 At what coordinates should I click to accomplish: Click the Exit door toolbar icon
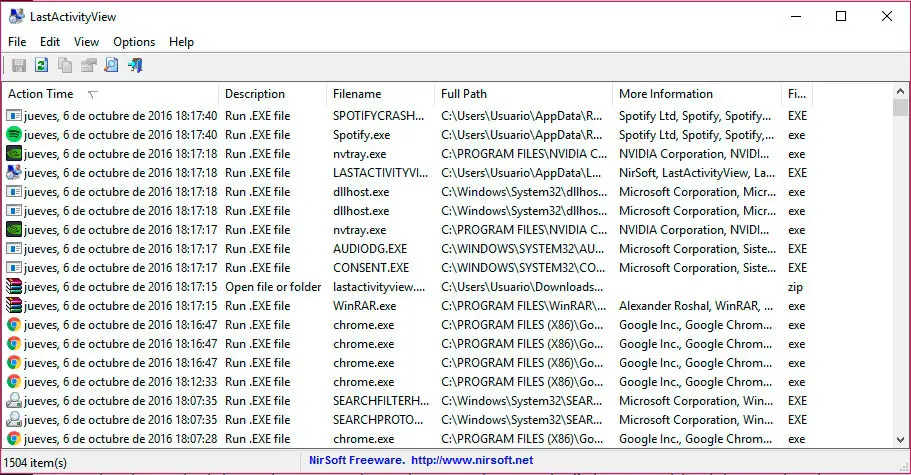135,65
